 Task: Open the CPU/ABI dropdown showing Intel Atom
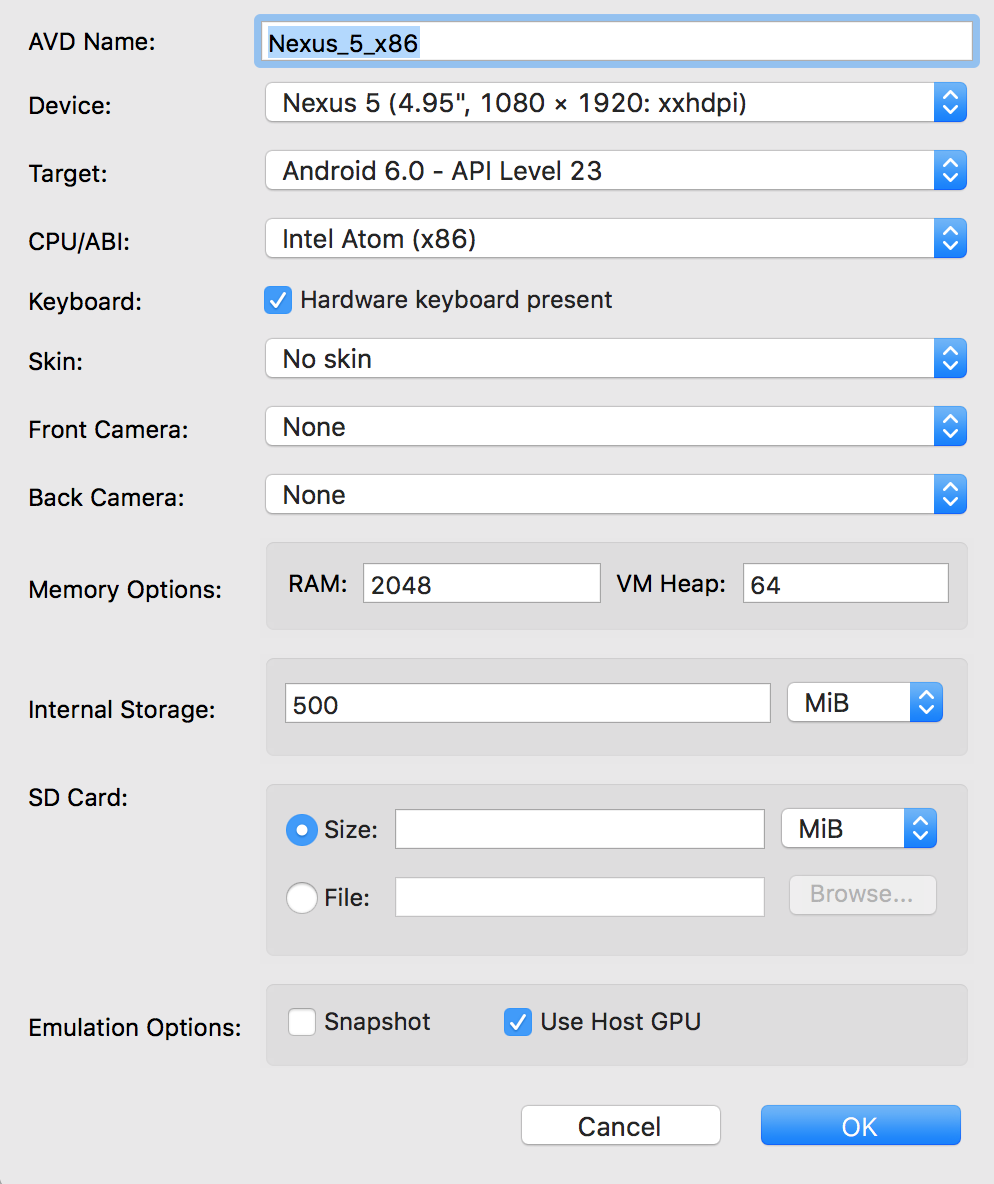(616, 239)
